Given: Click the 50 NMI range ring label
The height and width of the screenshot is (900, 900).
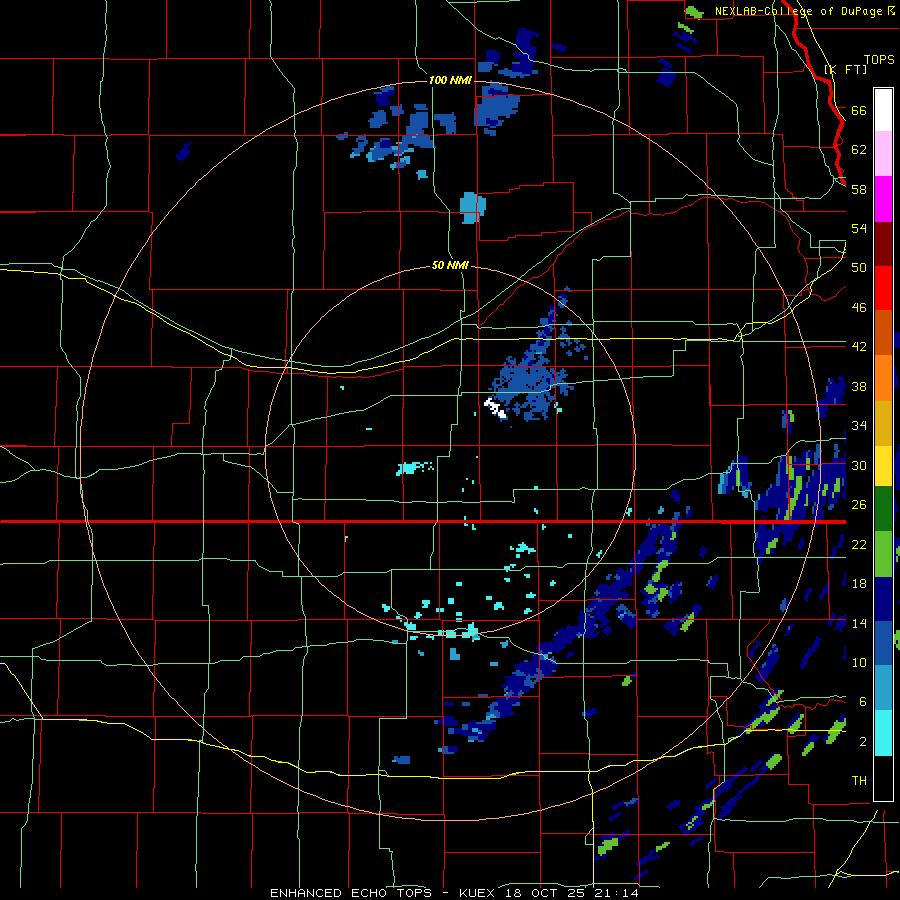Looking at the screenshot, I should click(451, 265).
